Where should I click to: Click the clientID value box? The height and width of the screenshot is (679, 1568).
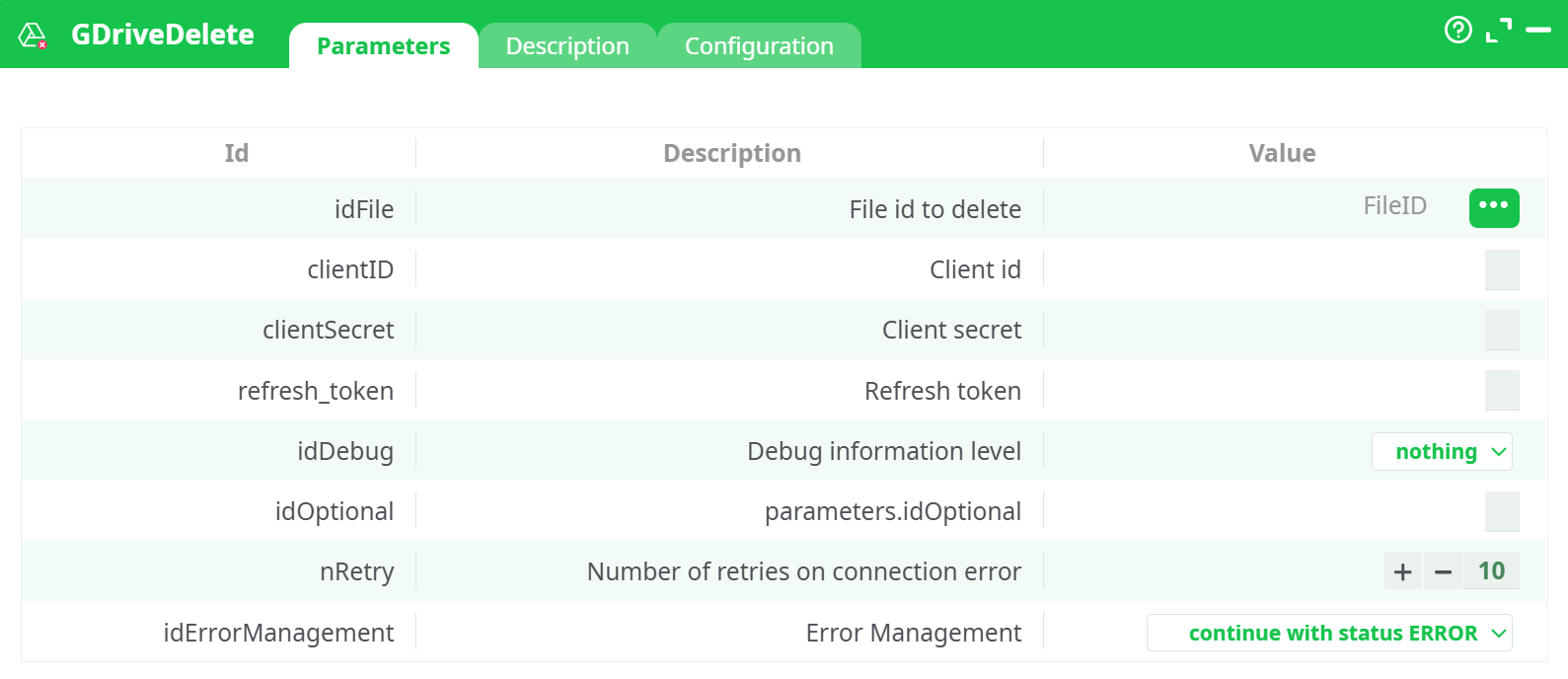(1502, 269)
